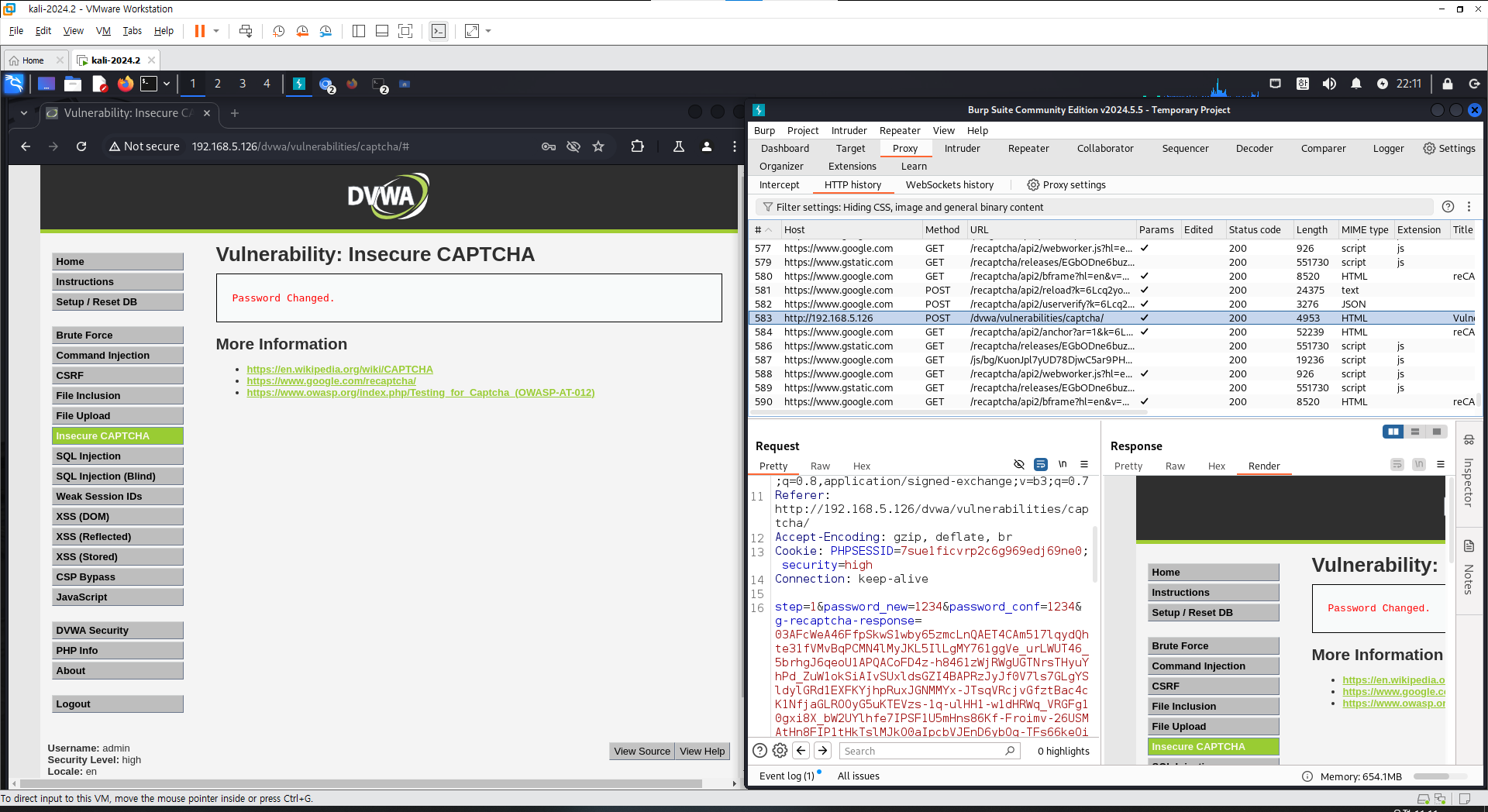1488x812 pixels.
Task: Open Response panel hamburger options menu
Action: pyautogui.click(x=1441, y=464)
